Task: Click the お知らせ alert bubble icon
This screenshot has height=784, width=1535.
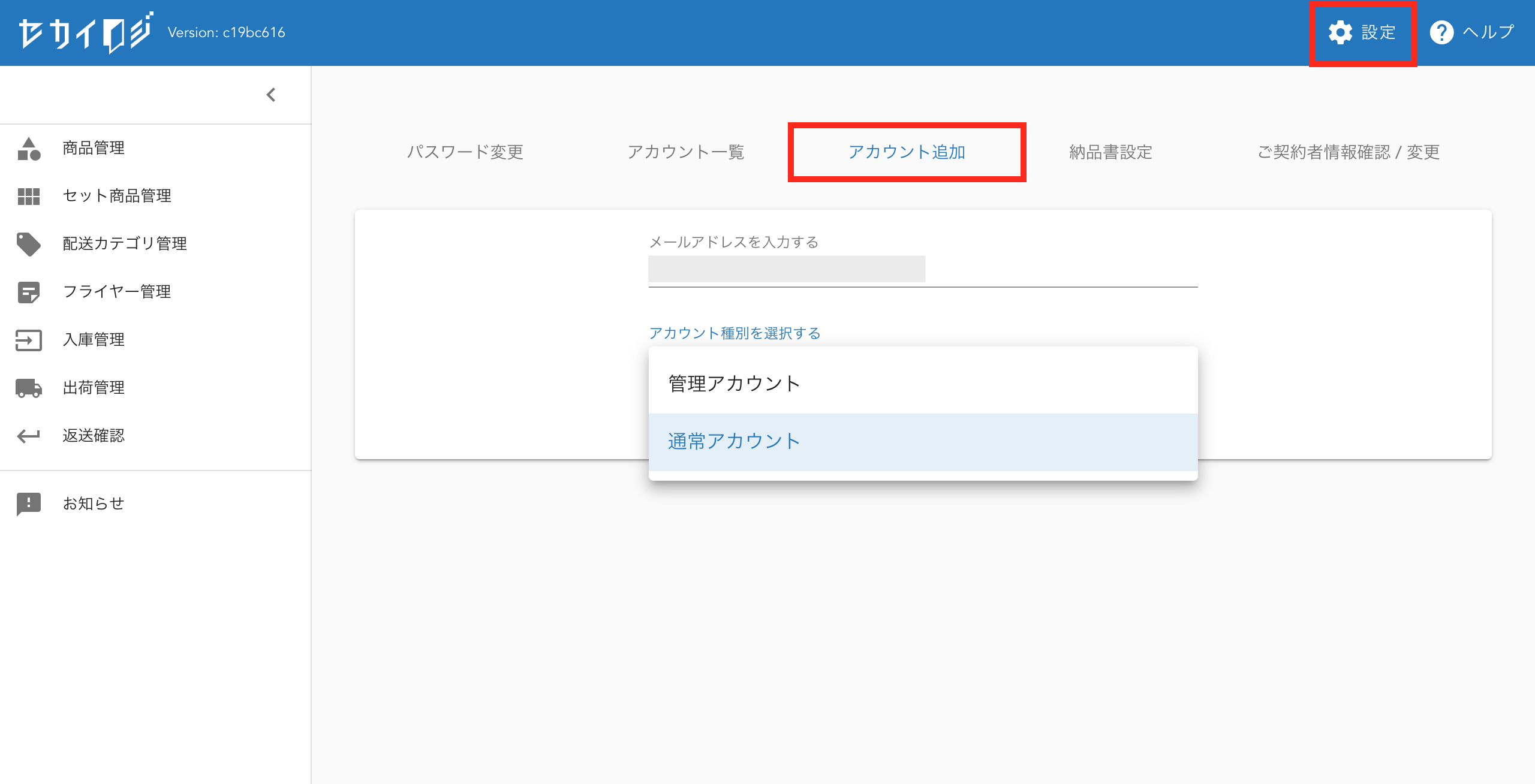Action: coord(29,503)
